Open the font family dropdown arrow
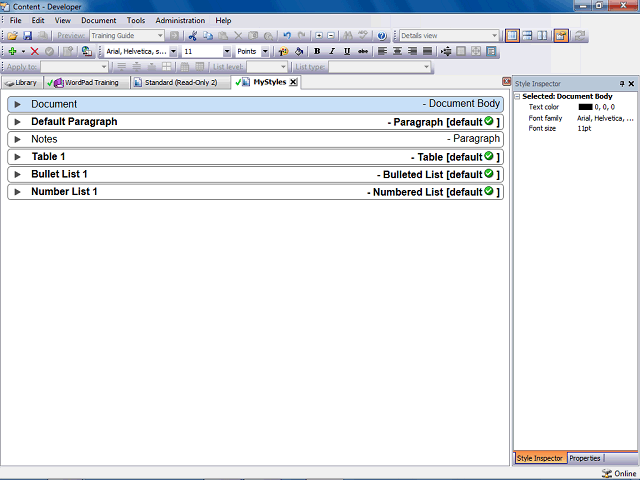Image resolution: width=640 pixels, height=480 pixels. tap(173, 51)
